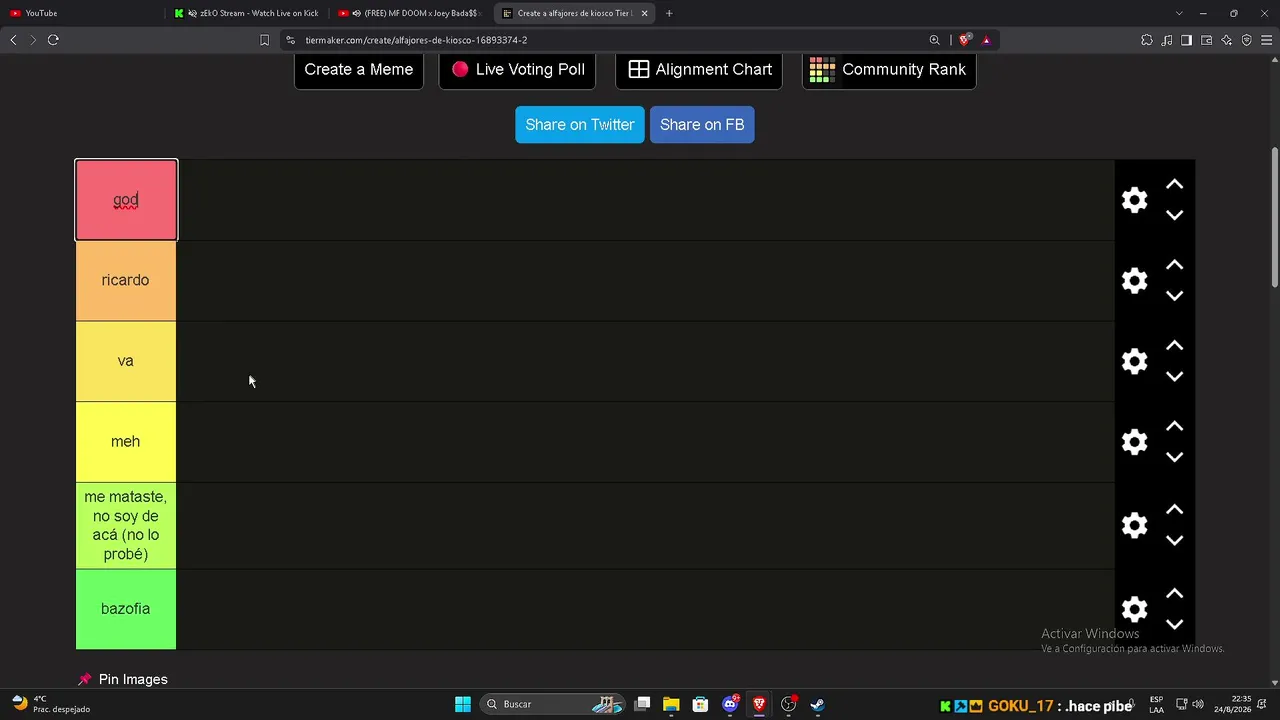
Task: Move ricardo tier row down
Action: click(1175, 296)
